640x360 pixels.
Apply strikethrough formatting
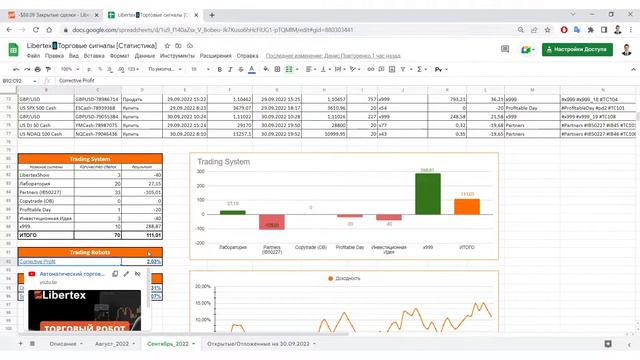(241, 69)
